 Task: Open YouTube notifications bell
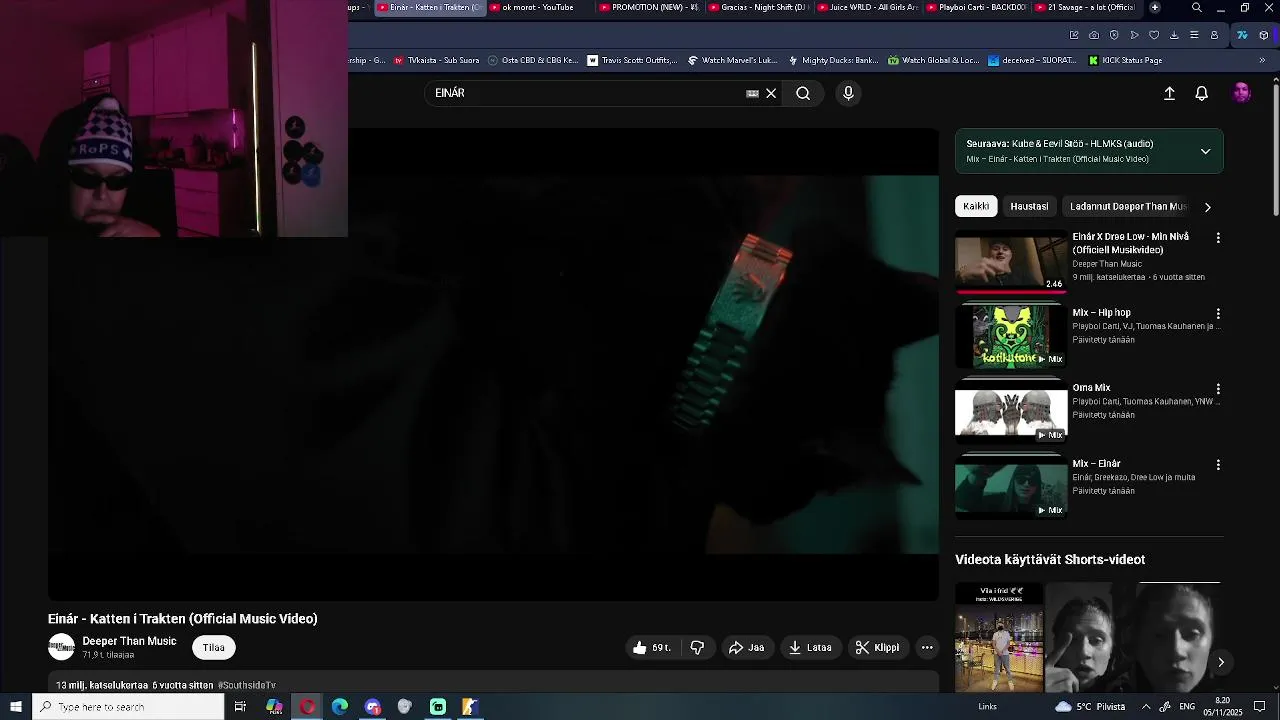[x=1202, y=93]
